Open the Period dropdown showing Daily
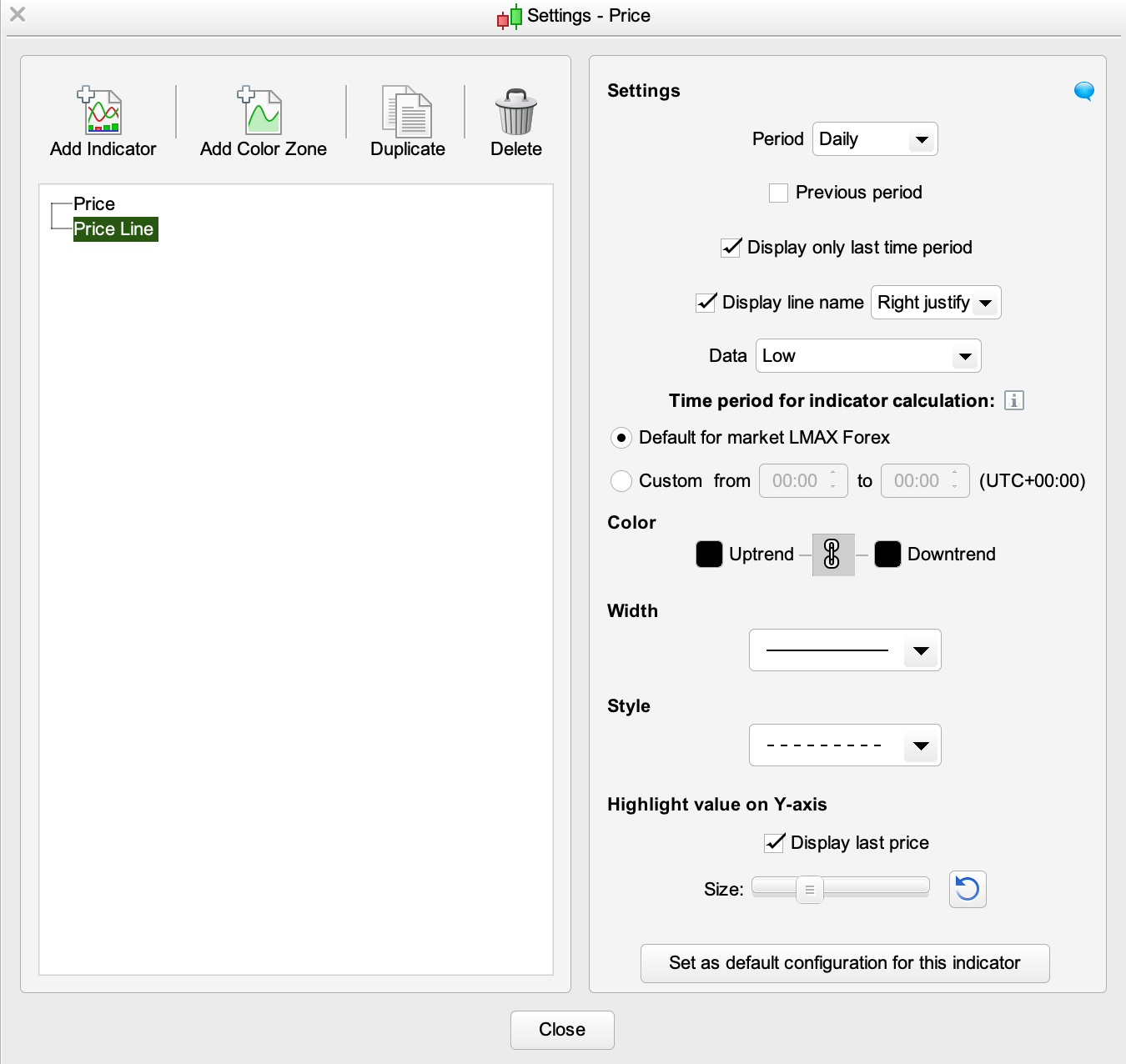The height and width of the screenshot is (1064, 1126). (875, 139)
